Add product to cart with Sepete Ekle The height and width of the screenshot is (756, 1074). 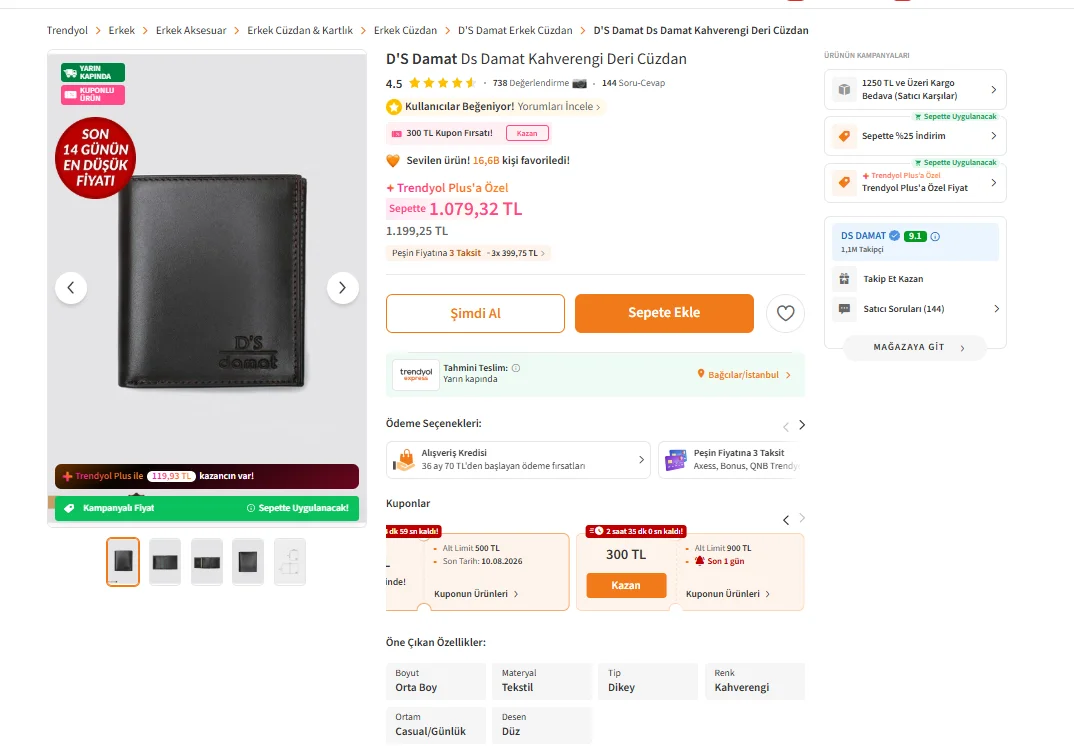coord(664,313)
